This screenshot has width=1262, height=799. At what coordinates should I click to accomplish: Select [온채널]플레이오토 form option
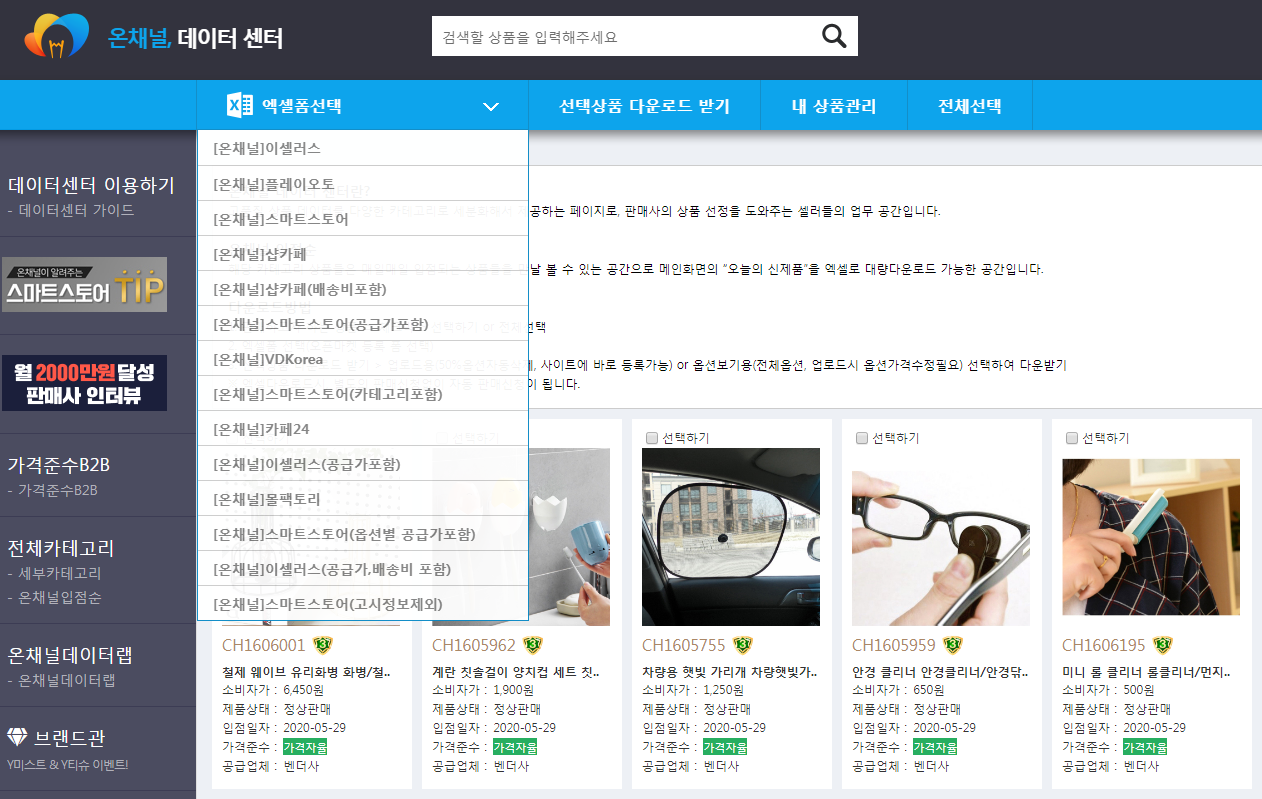pos(363,184)
